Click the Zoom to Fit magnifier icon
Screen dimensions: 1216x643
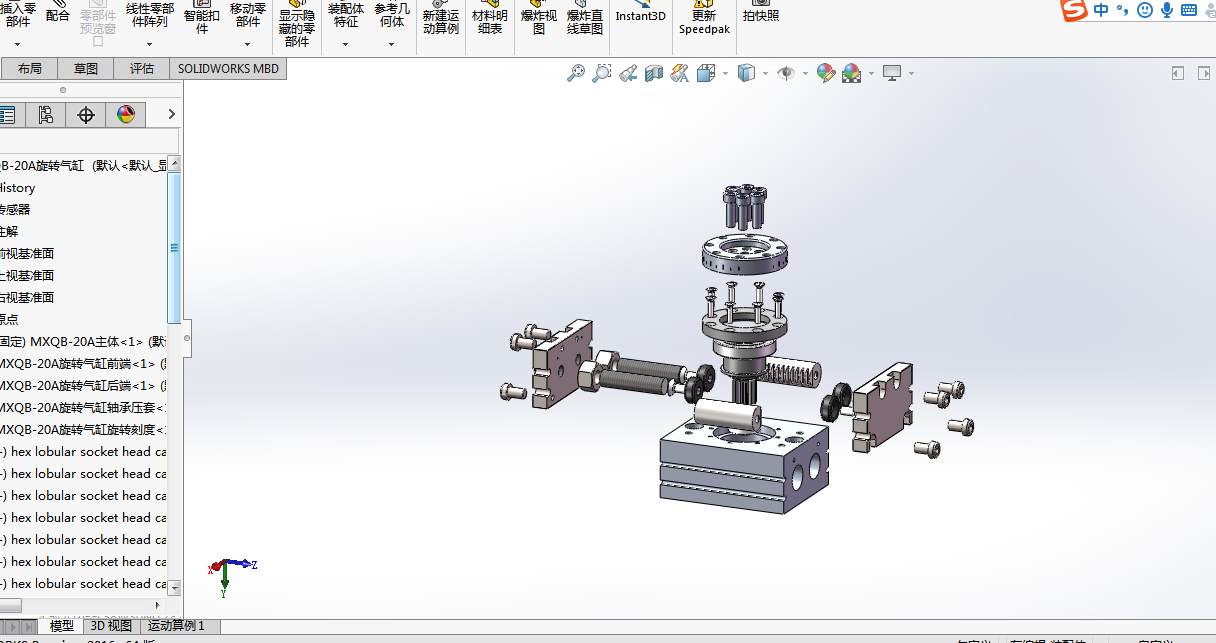pyautogui.click(x=575, y=73)
